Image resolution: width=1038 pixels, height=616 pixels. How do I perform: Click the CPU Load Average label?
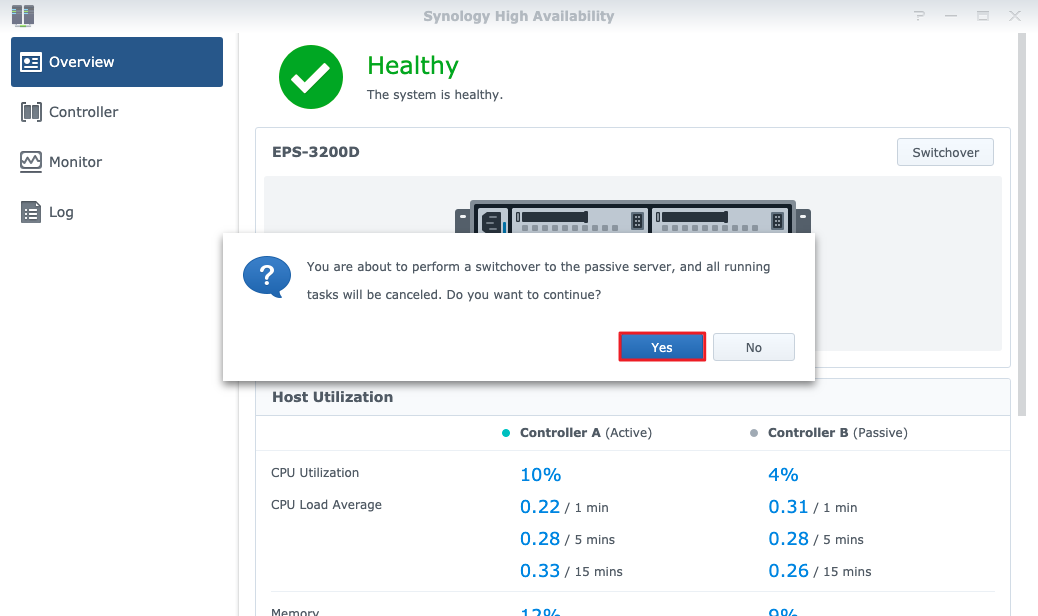coord(326,505)
